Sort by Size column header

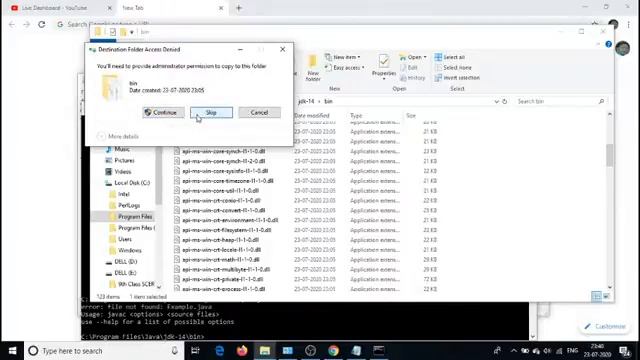[x=411, y=116]
